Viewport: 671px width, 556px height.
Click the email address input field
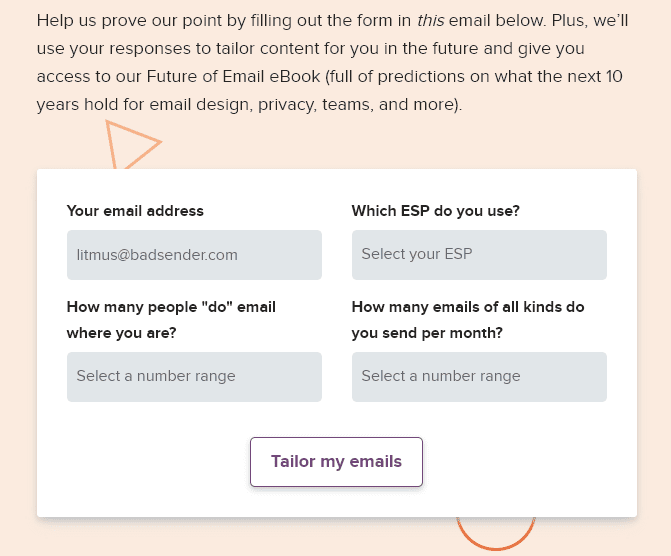(x=194, y=255)
